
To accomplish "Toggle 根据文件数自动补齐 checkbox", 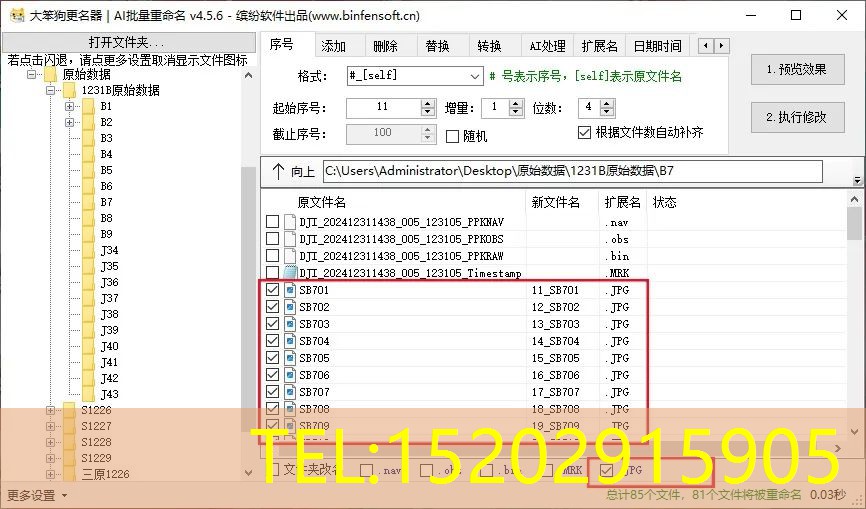I will tap(585, 132).
